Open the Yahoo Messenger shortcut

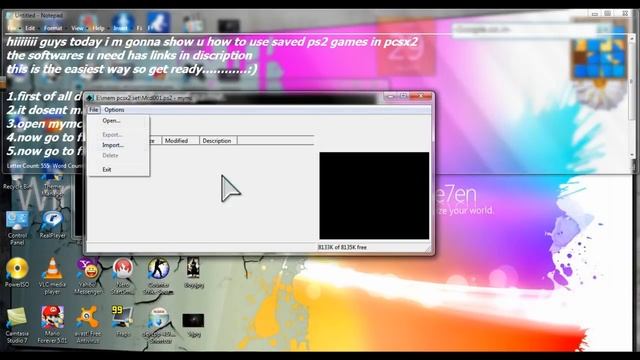click(87, 276)
